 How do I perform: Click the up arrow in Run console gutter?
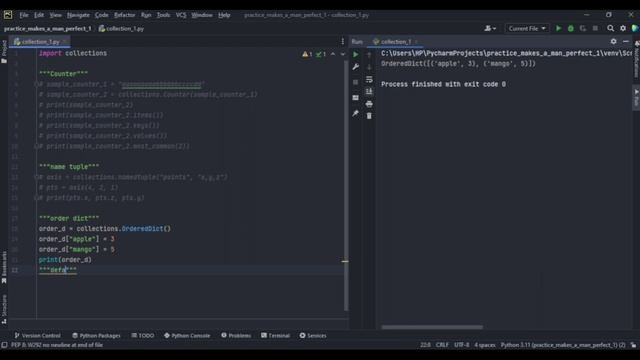pyautogui.click(x=369, y=54)
